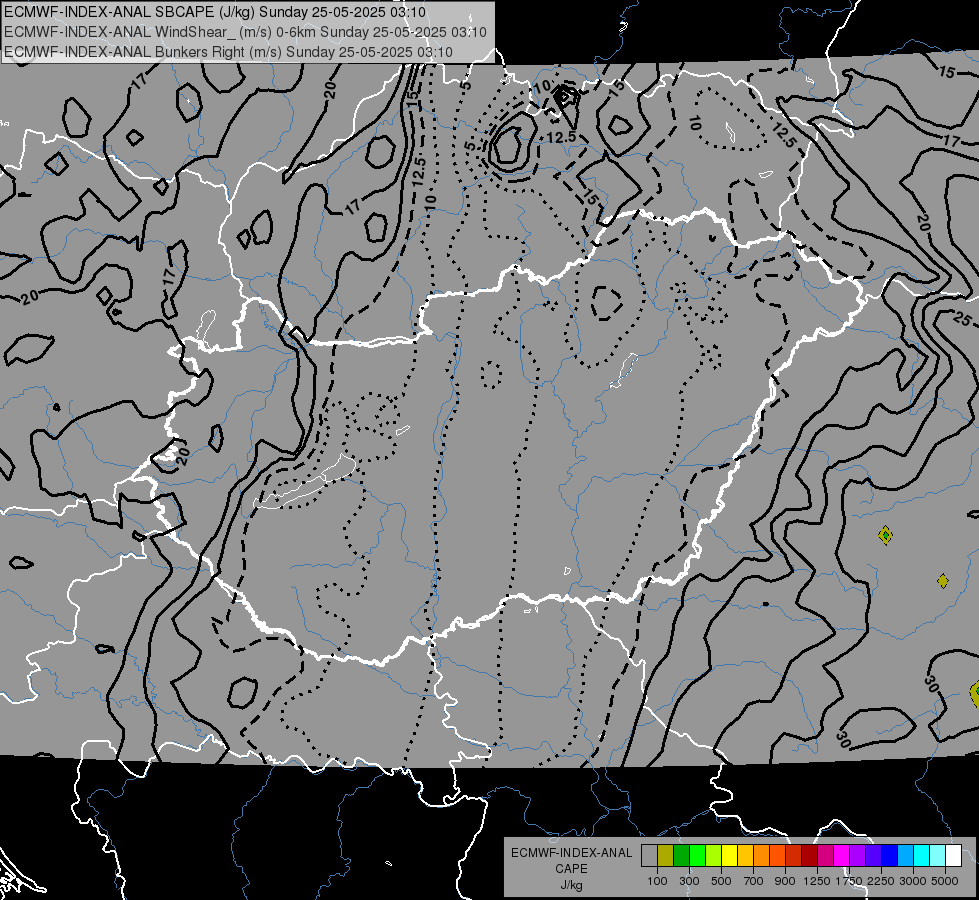This screenshot has height=900, width=979.
Task: Select the orange legend swatch
Action: click(762, 856)
